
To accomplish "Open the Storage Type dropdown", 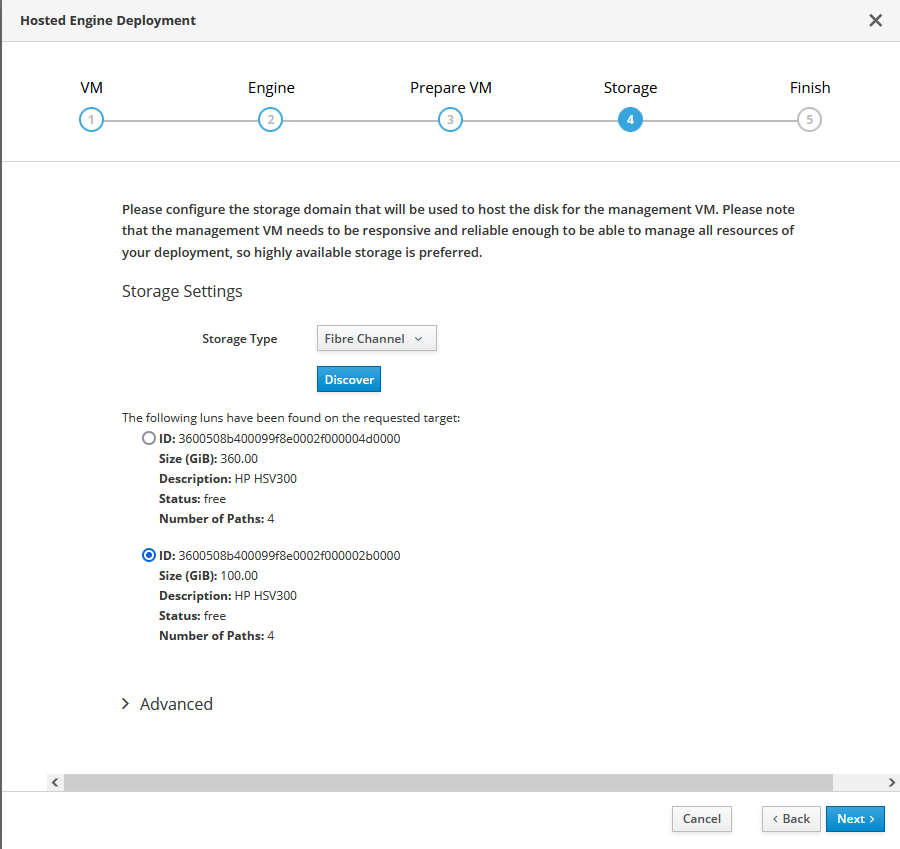I will coord(377,339).
